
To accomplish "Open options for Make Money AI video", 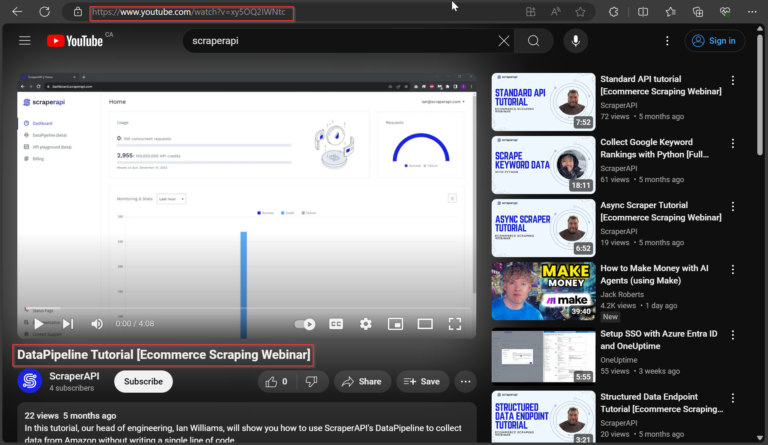I will [733, 270].
